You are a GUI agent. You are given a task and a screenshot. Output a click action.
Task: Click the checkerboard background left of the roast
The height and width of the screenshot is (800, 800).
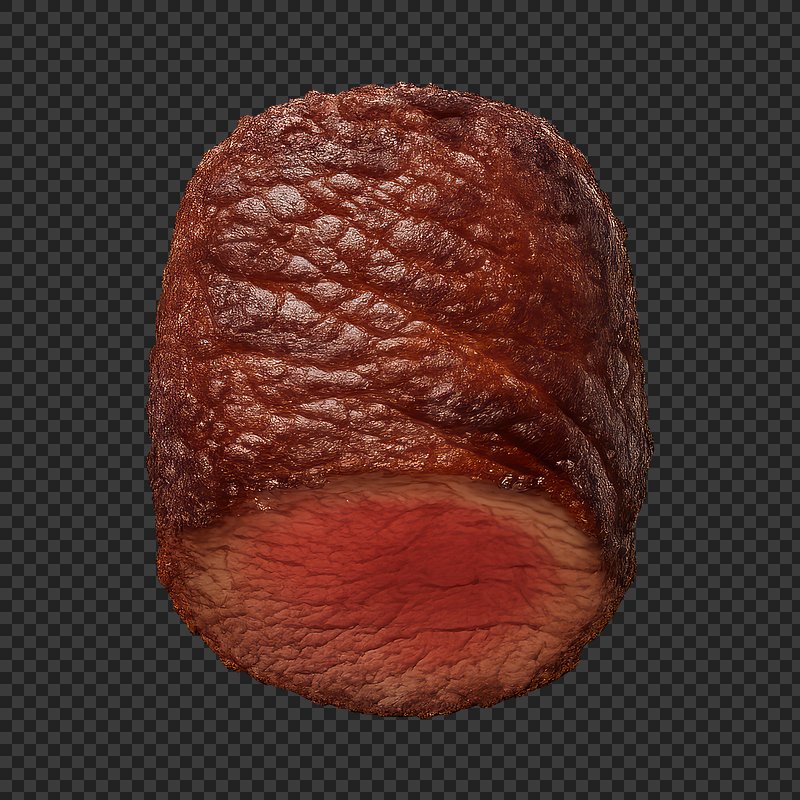point(70,400)
